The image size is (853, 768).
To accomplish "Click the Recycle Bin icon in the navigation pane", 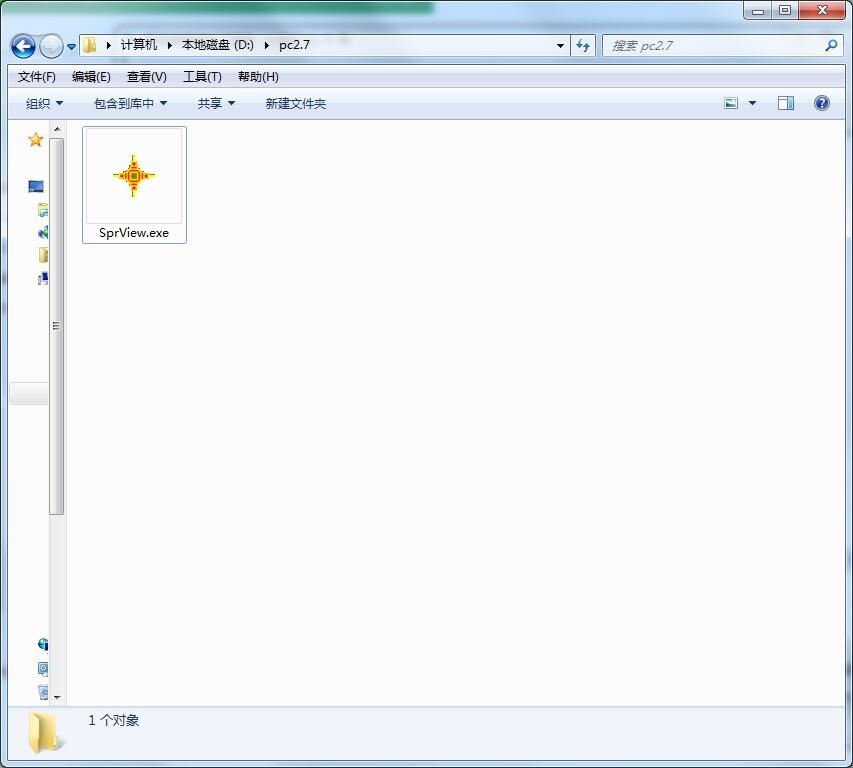I will pos(43,692).
